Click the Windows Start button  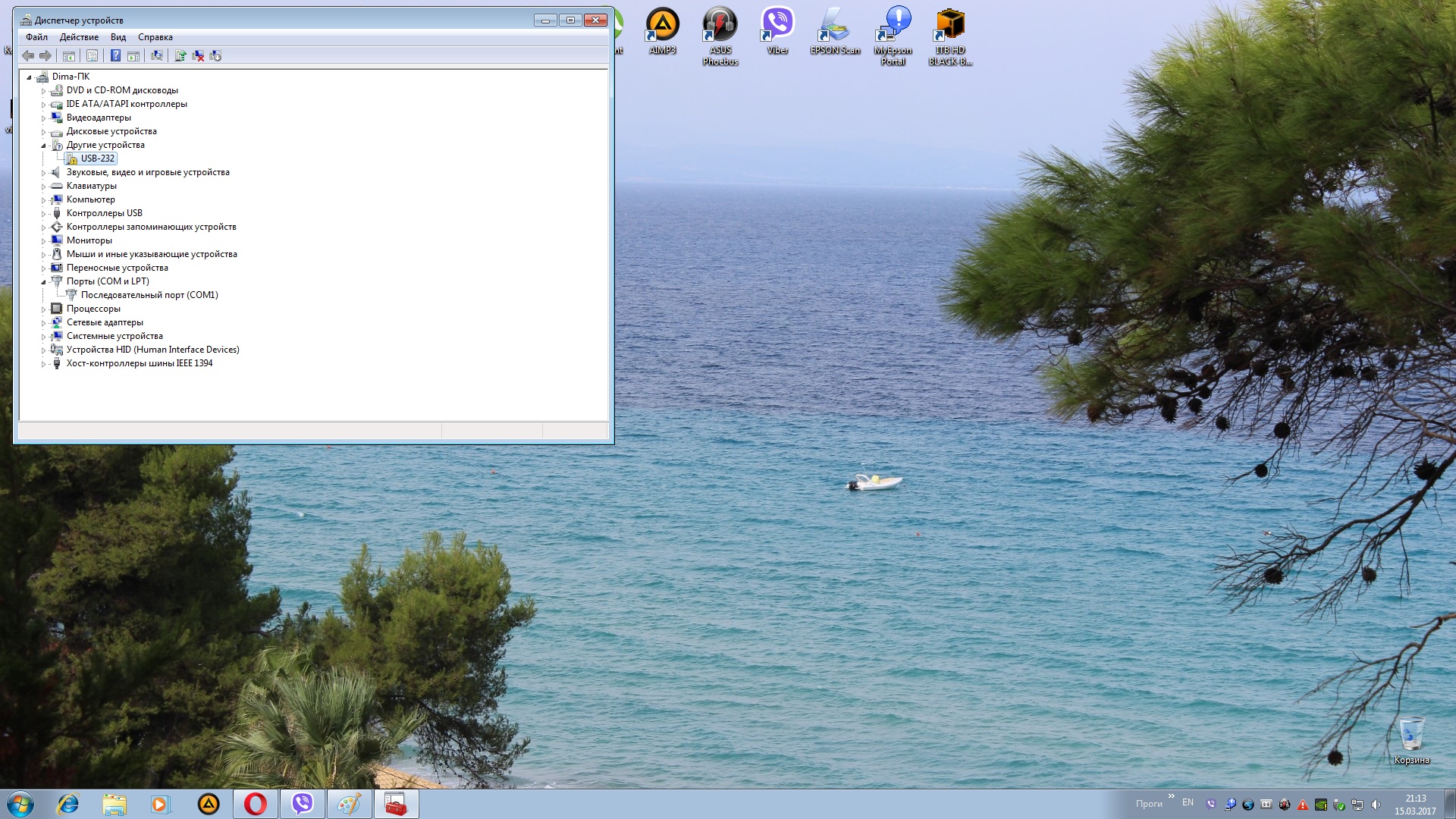click(20, 804)
